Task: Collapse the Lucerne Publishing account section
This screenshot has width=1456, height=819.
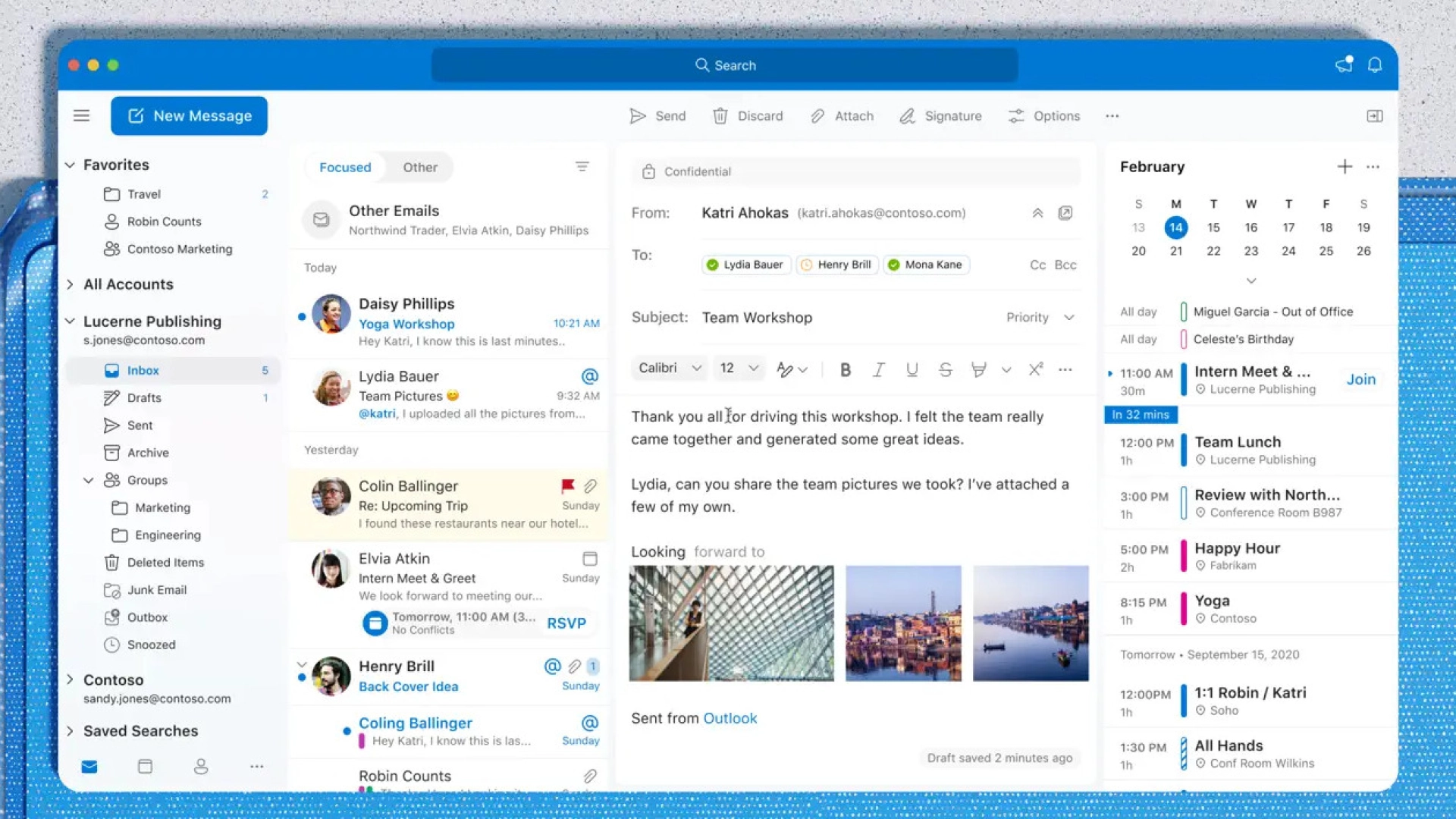Action: (x=70, y=321)
